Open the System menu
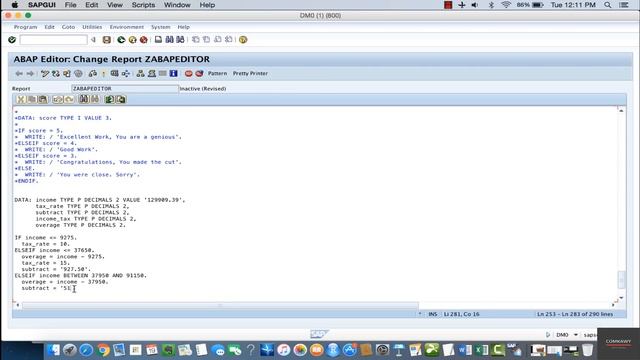This screenshot has width=640, height=360. tap(160, 27)
